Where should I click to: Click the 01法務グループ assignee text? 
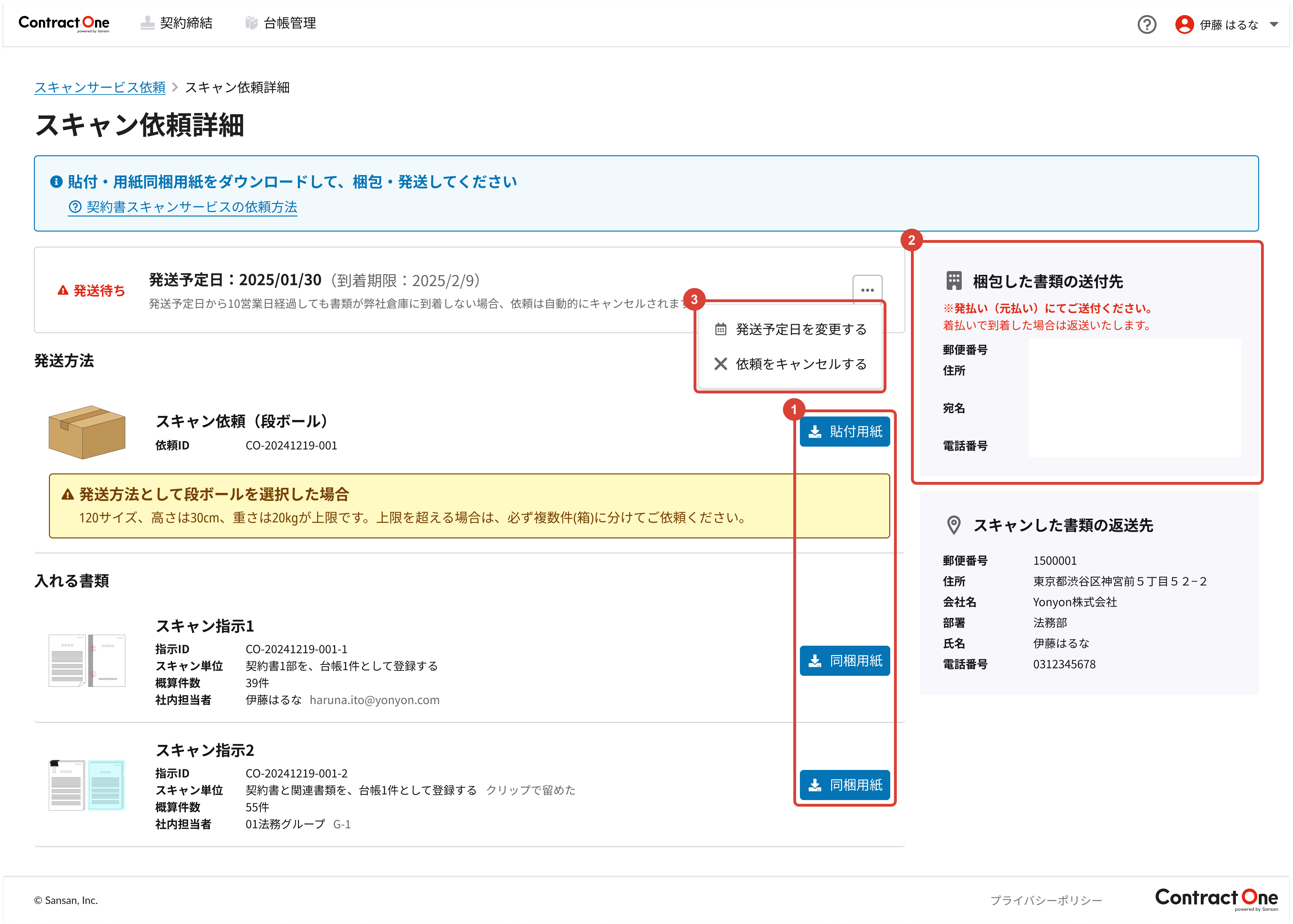(x=285, y=824)
